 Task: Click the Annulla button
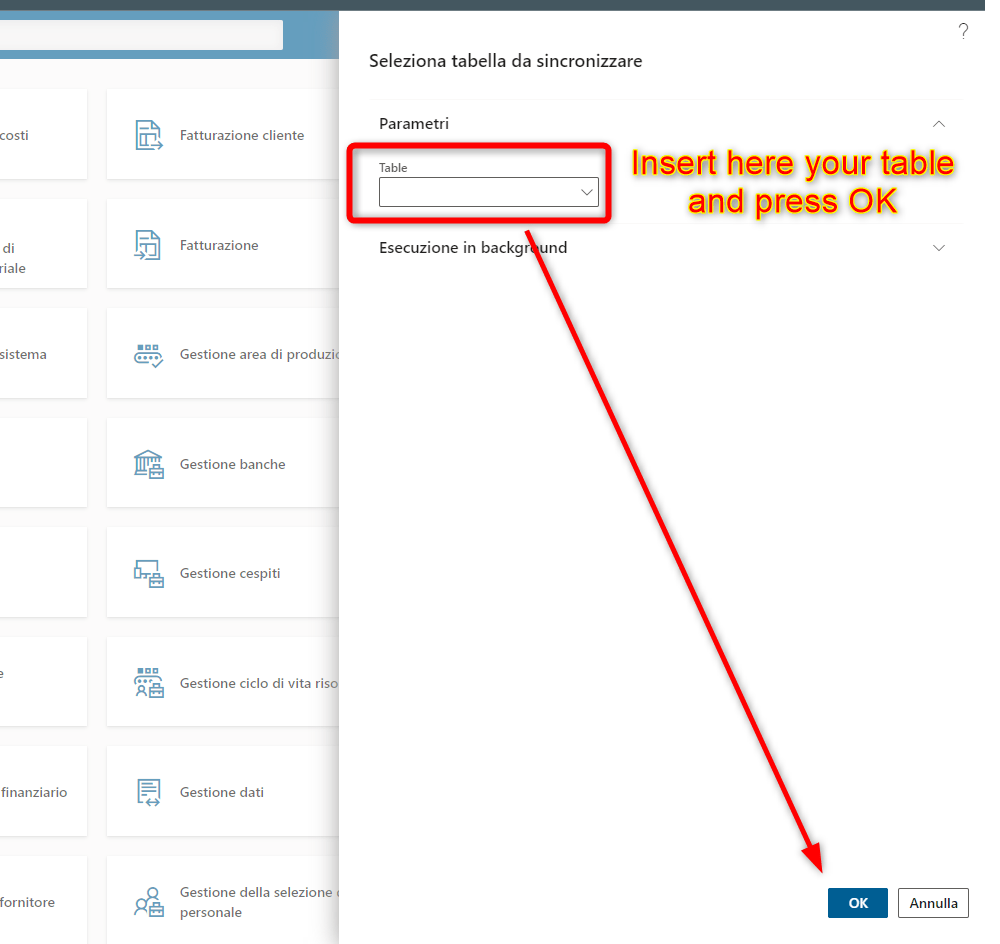(x=933, y=903)
